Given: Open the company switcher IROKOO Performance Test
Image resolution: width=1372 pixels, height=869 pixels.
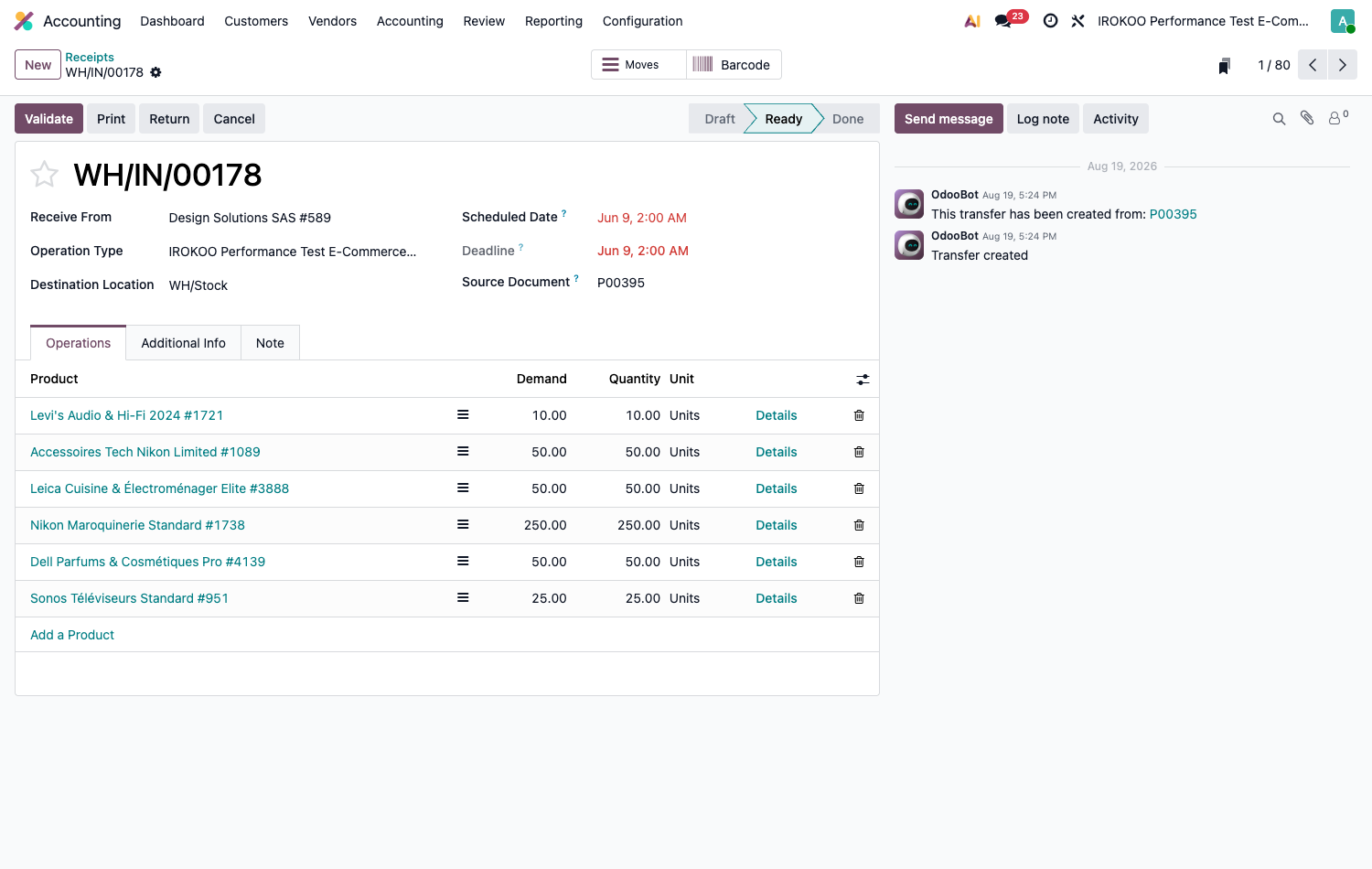Looking at the screenshot, I should pos(1203,21).
